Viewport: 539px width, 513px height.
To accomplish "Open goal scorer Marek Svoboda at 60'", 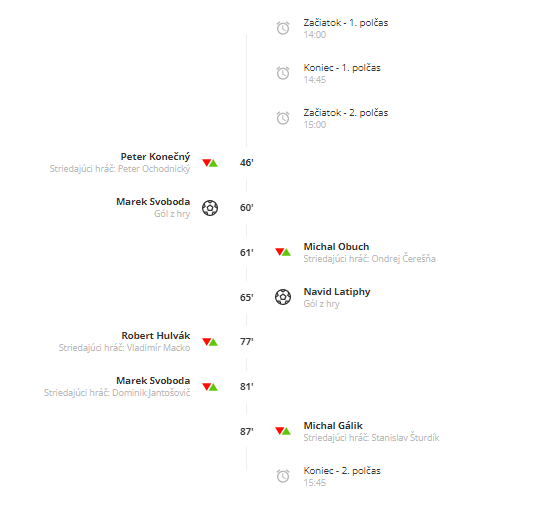I will [153, 201].
